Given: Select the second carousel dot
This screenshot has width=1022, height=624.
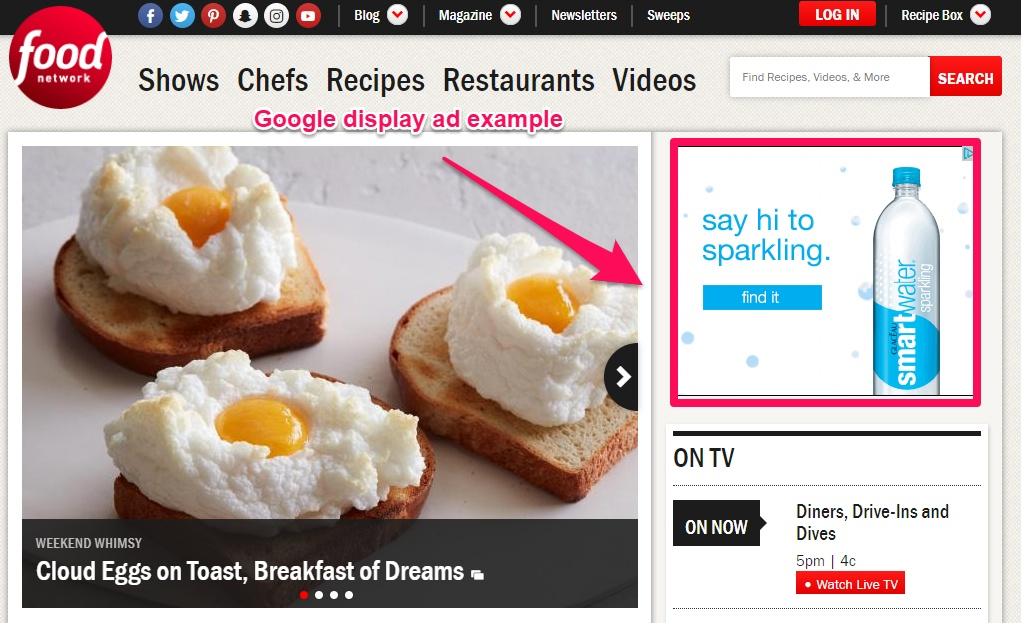Looking at the screenshot, I should point(319,595).
